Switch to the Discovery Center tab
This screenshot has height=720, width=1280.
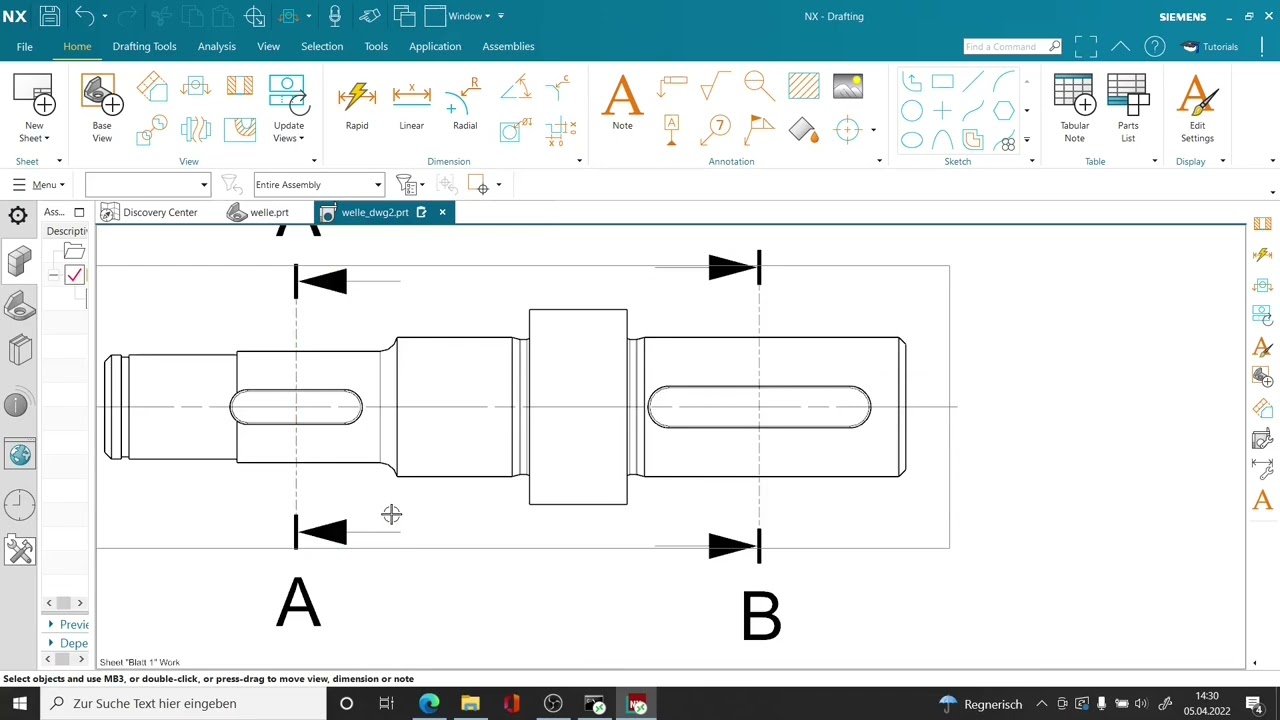point(149,212)
